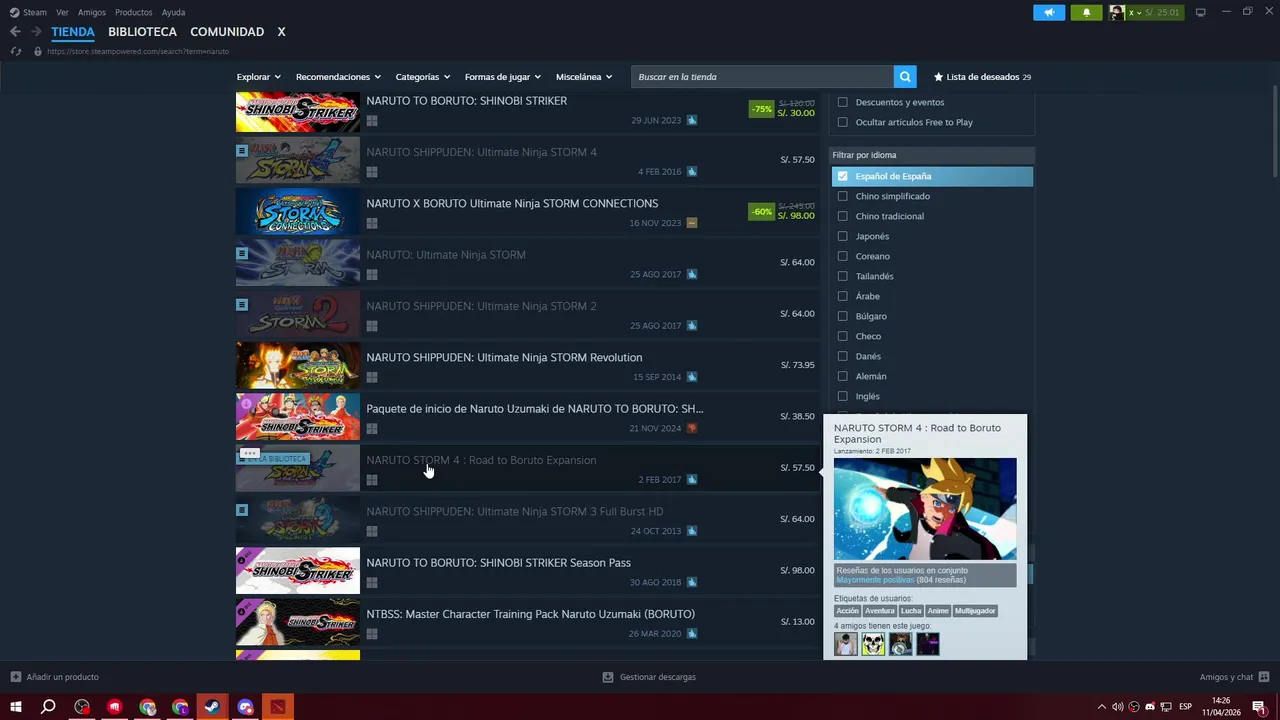Expand the Explorar dropdown
This screenshot has height=720, width=1280.
coord(259,77)
